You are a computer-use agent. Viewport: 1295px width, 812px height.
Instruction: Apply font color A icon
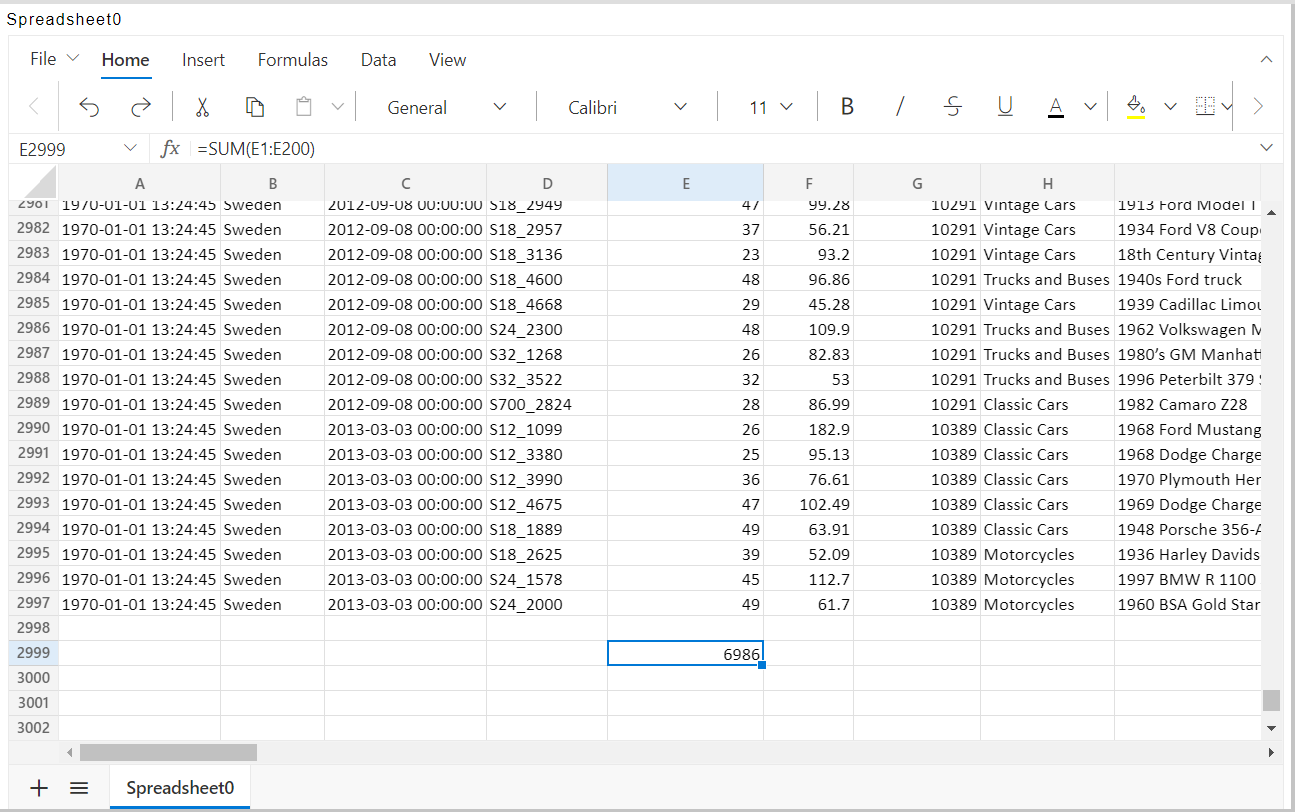click(x=1055, y=107)
